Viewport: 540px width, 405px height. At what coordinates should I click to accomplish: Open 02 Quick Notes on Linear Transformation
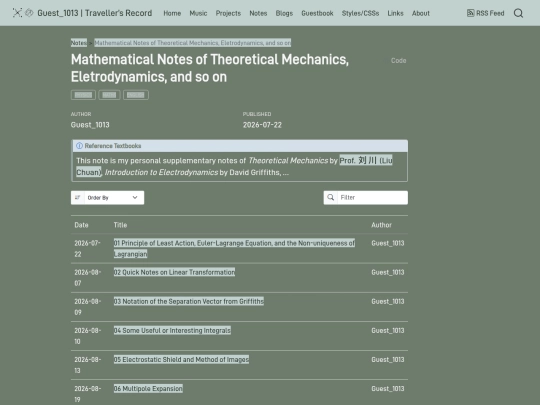174,272
